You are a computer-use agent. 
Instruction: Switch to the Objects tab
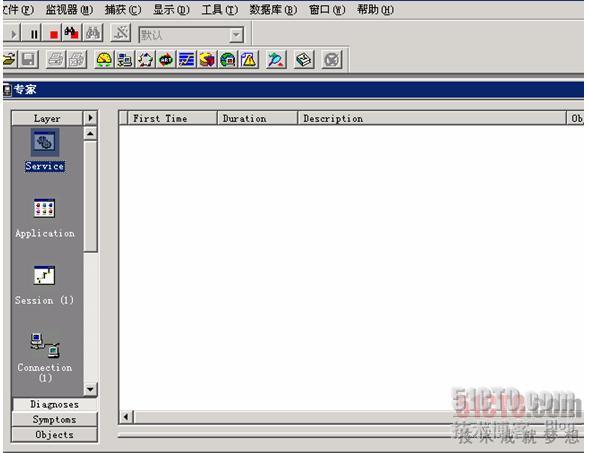point(54,435)
